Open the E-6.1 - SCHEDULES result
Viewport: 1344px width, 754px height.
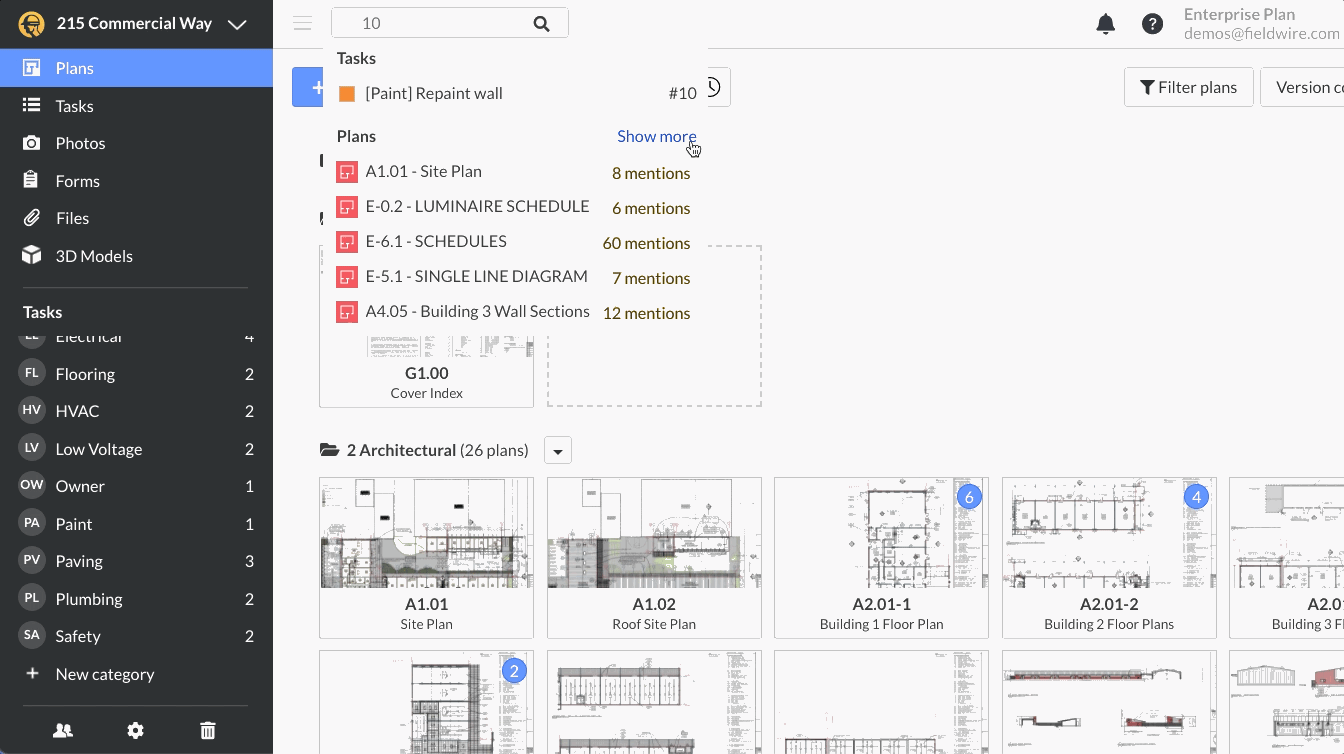[x=517, y=242]
